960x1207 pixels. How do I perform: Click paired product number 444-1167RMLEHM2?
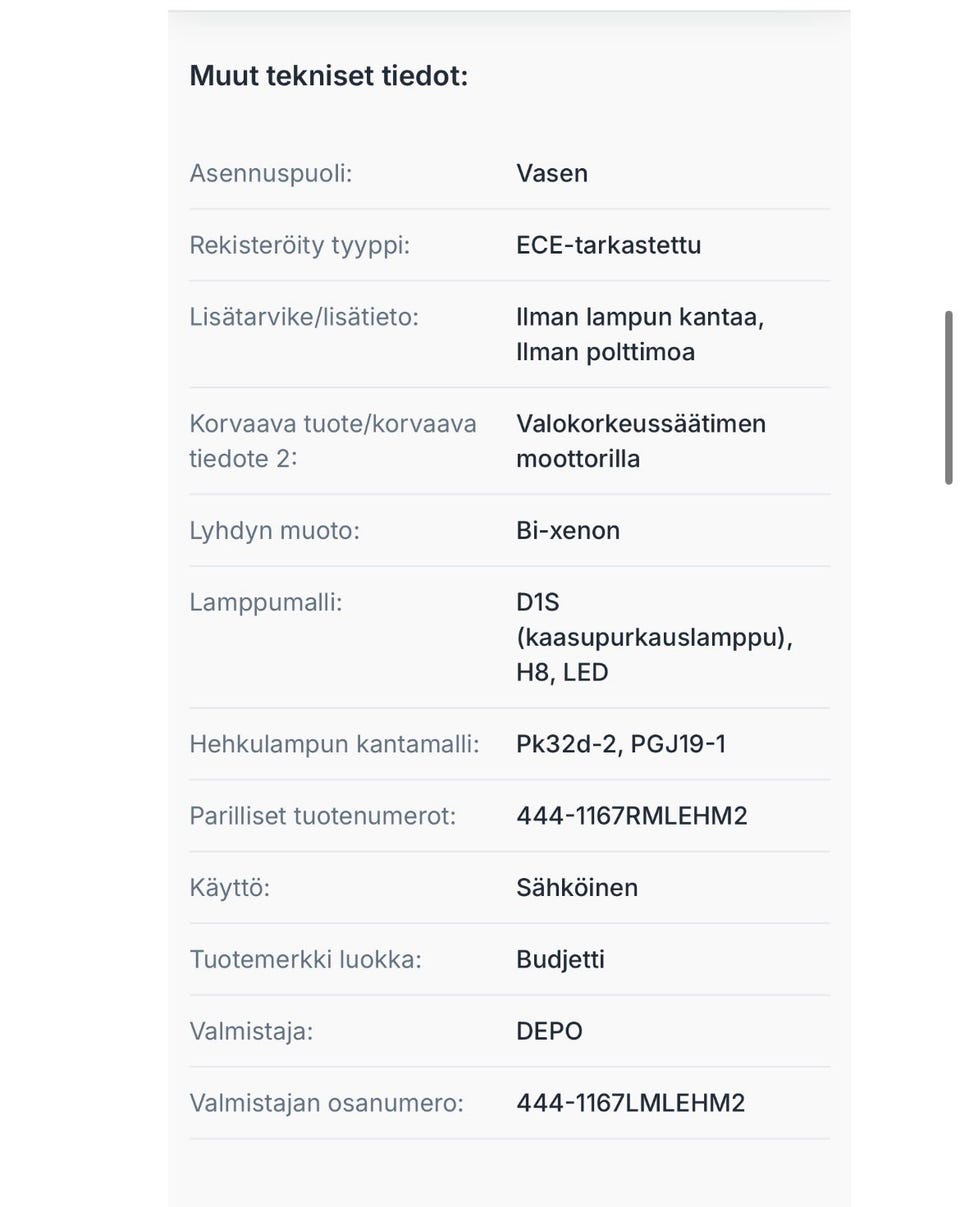click(x=631, y=816)
